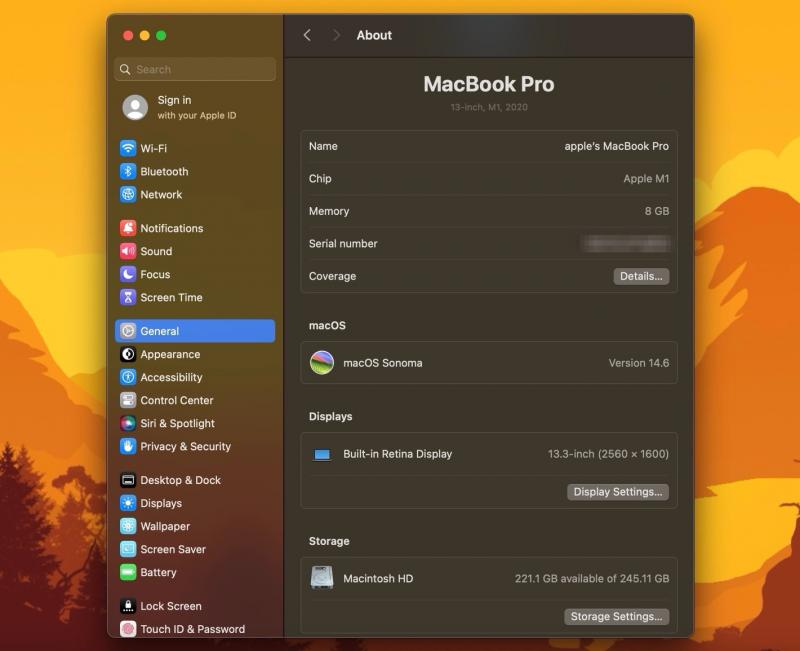The image size is (800, 651).
Task: Focus the Search field
Action: (195, 69)
